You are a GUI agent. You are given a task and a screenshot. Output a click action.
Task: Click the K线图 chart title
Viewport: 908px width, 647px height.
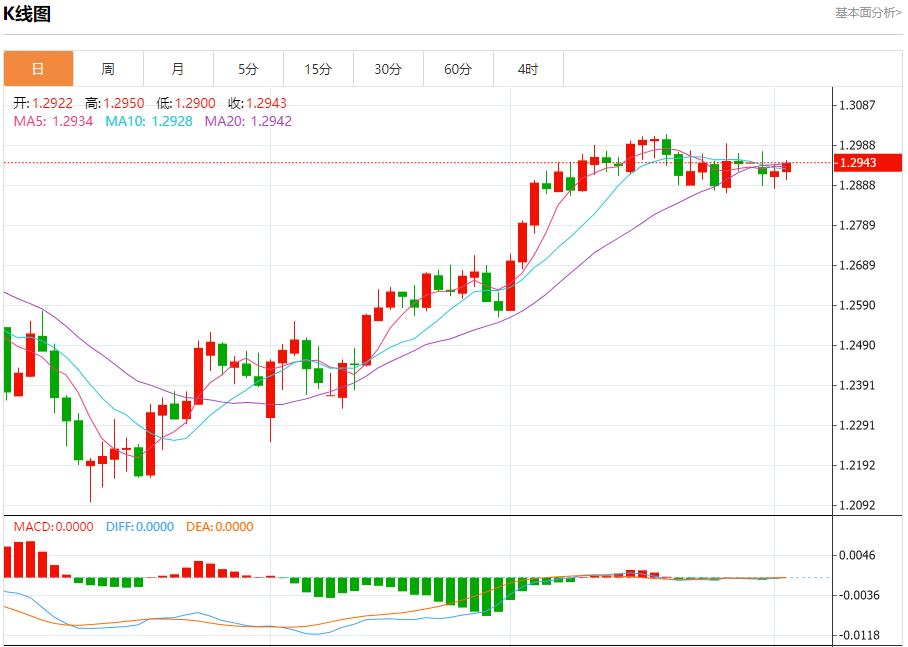pos(28,14)
